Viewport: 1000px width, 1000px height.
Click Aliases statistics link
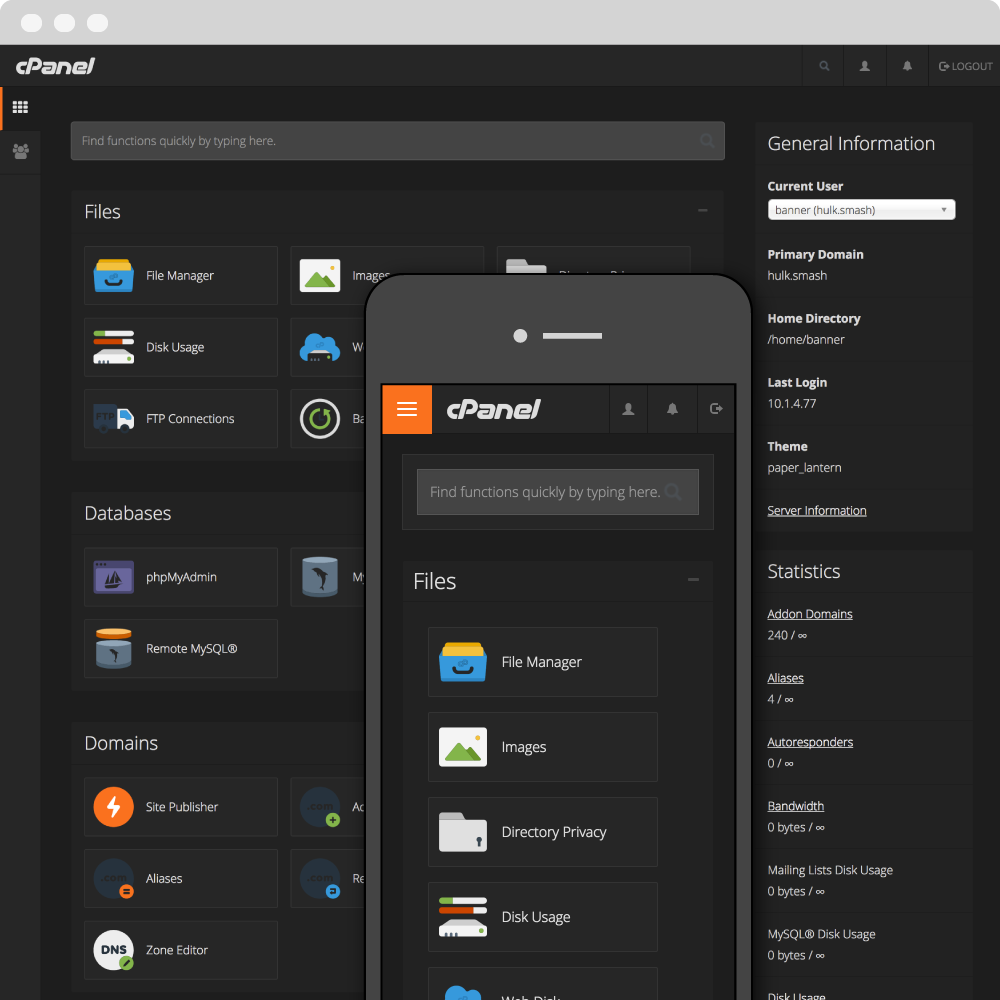[x=785, y=678]
